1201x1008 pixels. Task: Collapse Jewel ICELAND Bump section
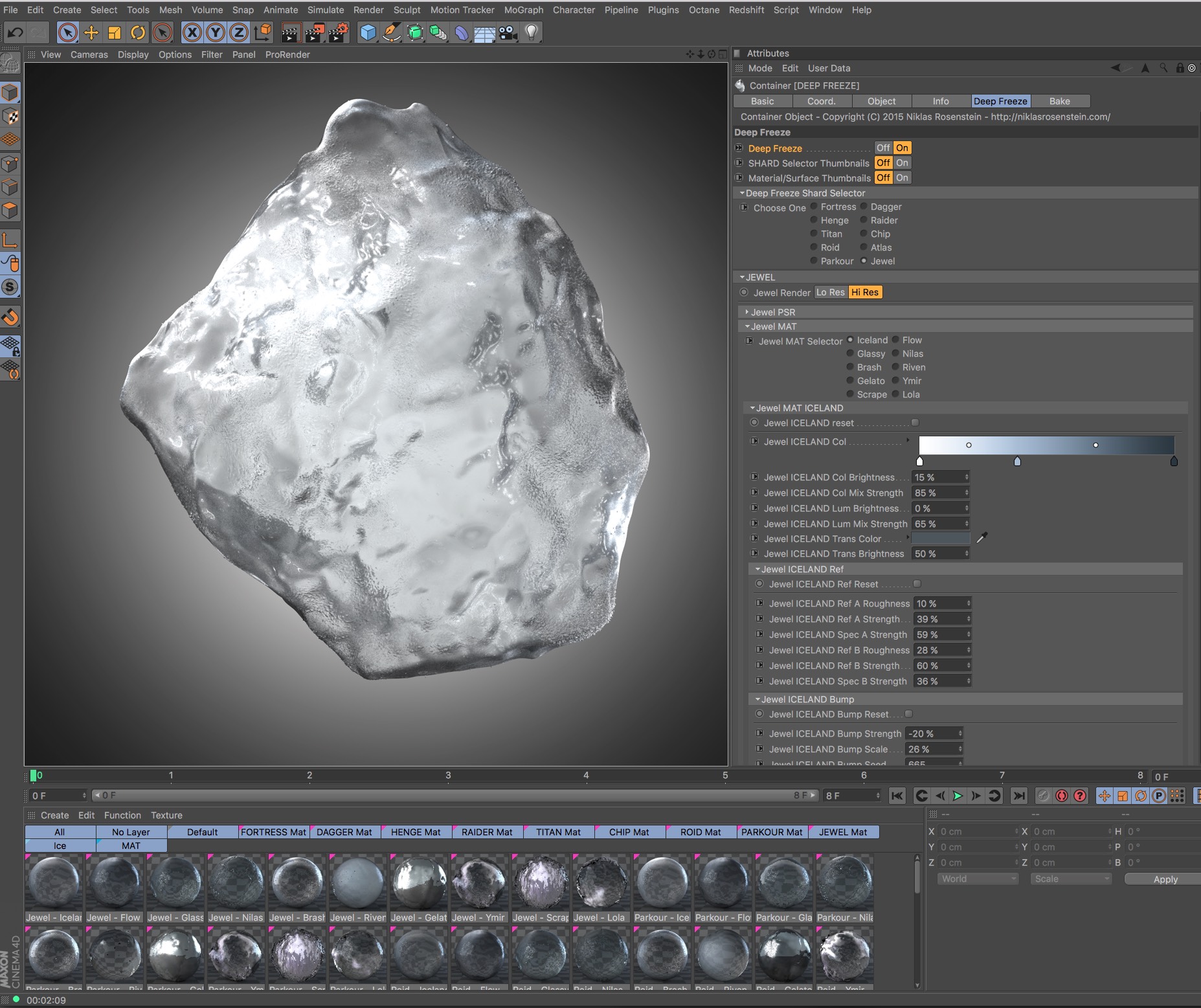(x=758, y=699)
